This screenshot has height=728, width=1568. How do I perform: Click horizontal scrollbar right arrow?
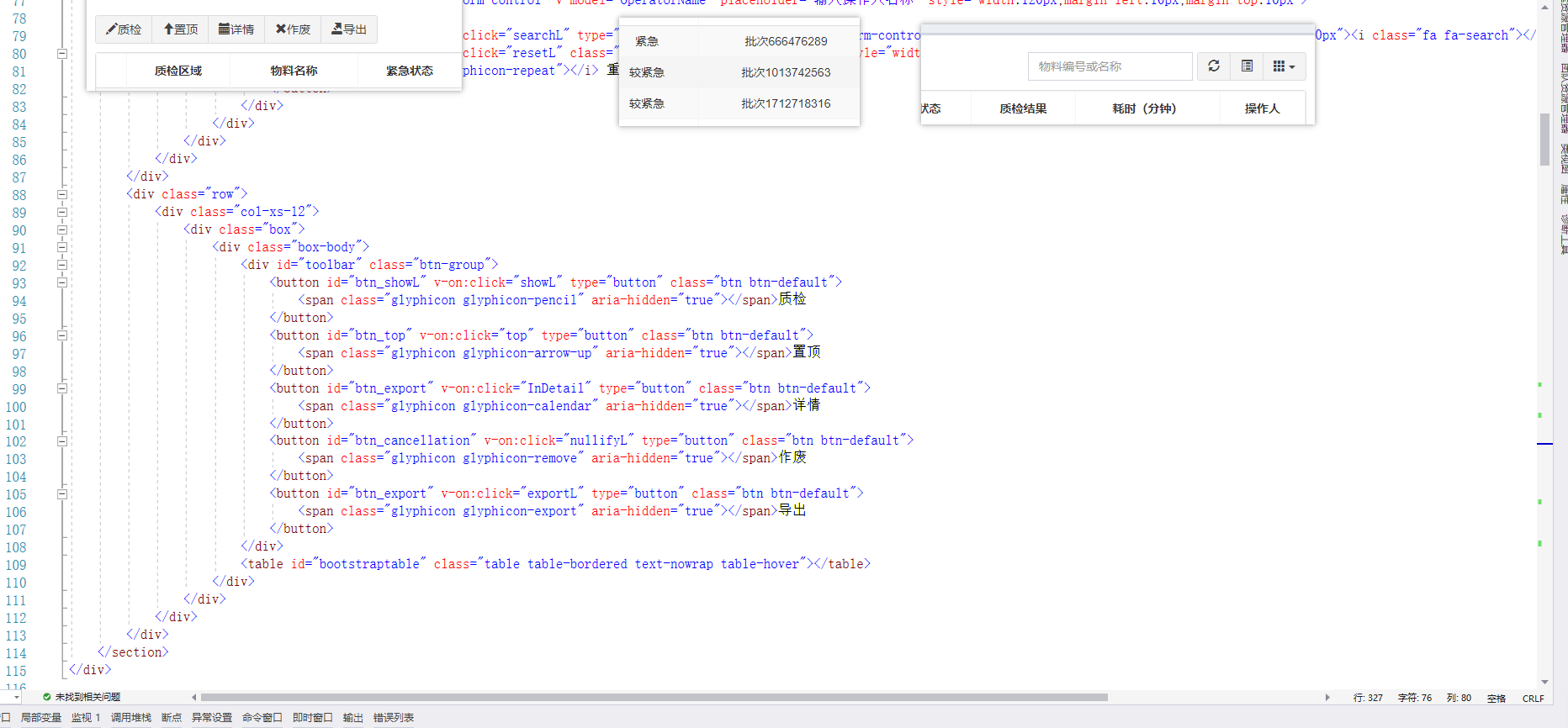coord(1327,697)
